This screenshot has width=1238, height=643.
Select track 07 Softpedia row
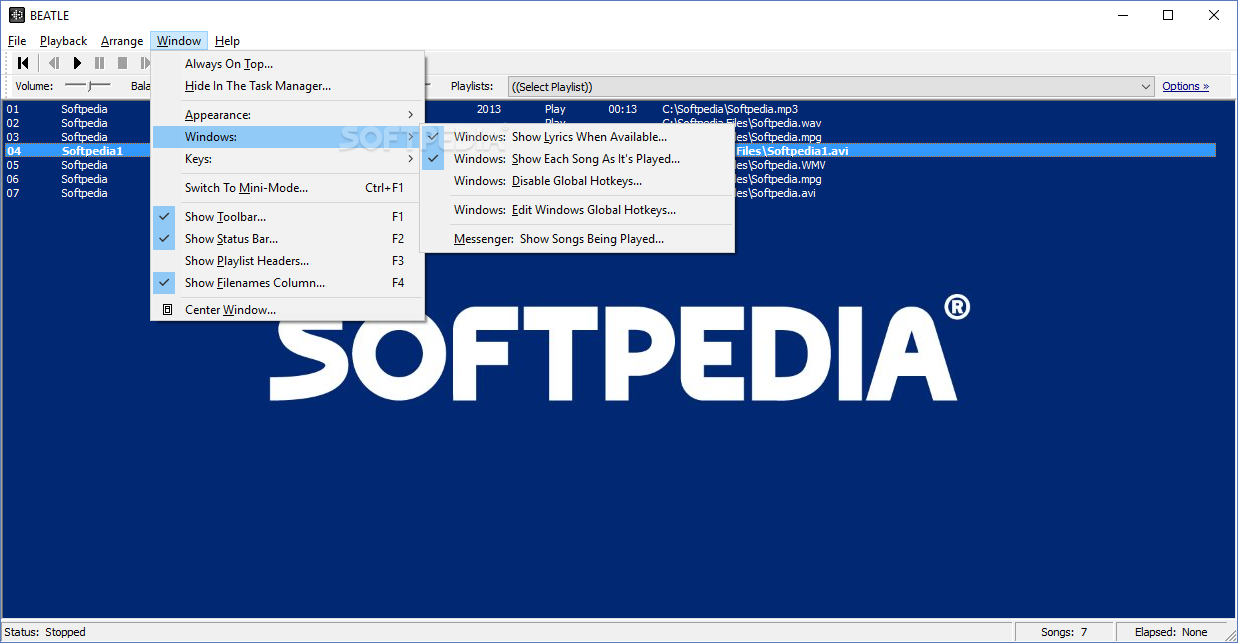[609, 193]
